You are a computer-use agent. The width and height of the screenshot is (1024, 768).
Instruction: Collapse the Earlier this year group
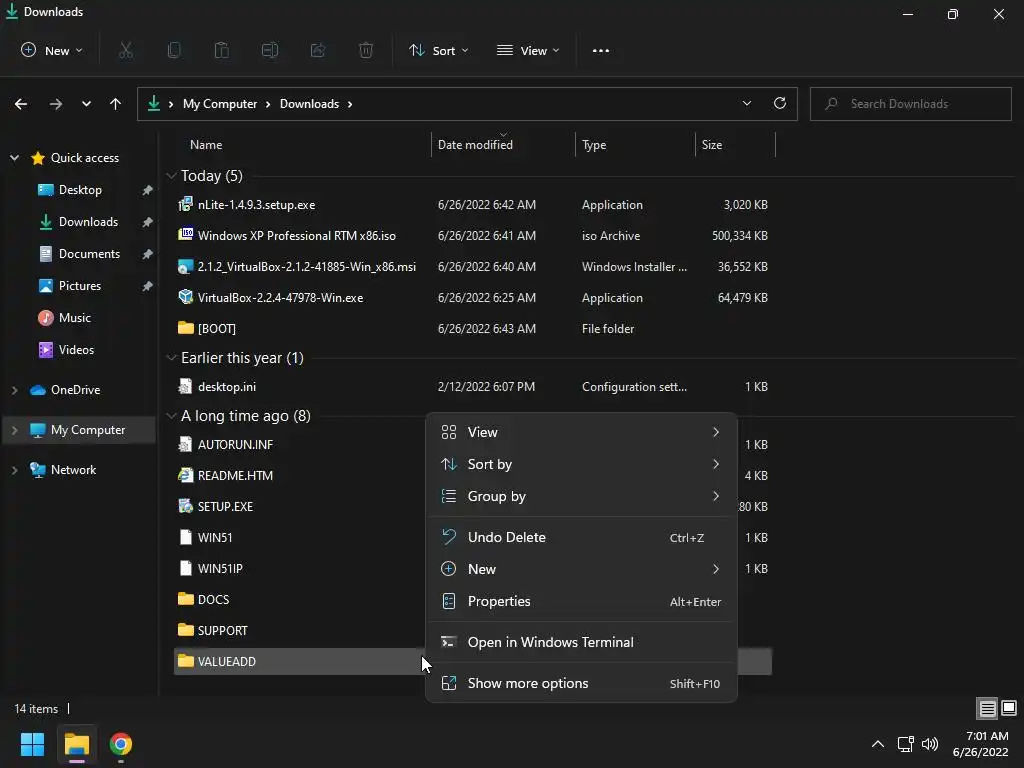171,358
